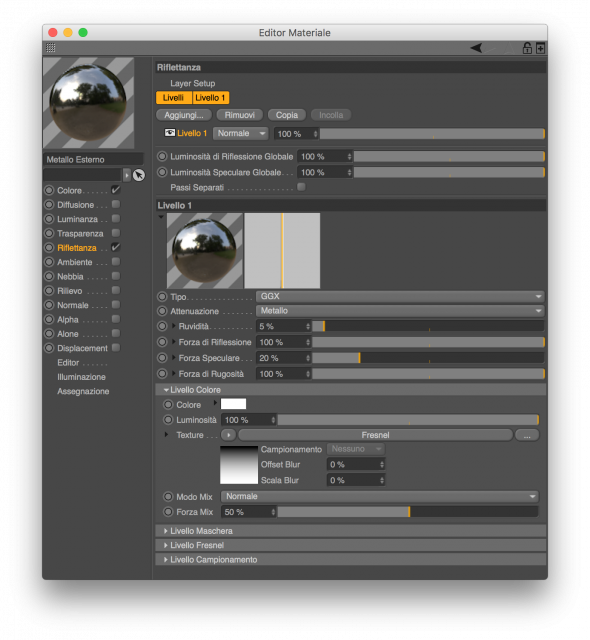Click the white Colore swatch
Image resolution: width=590 pixels, height=640 pixels.
click(x=233, y=404)
